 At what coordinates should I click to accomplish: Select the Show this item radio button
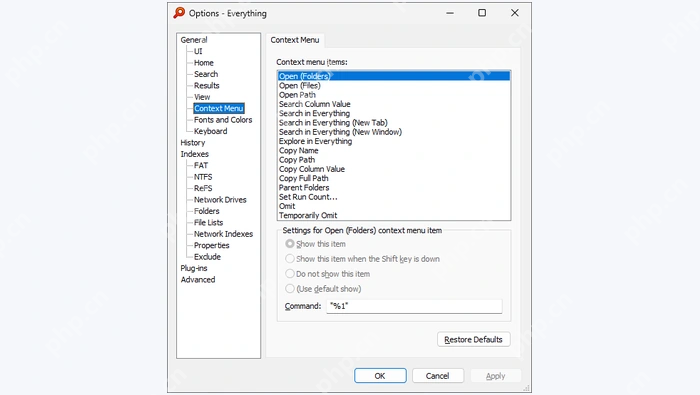(290, 244)
